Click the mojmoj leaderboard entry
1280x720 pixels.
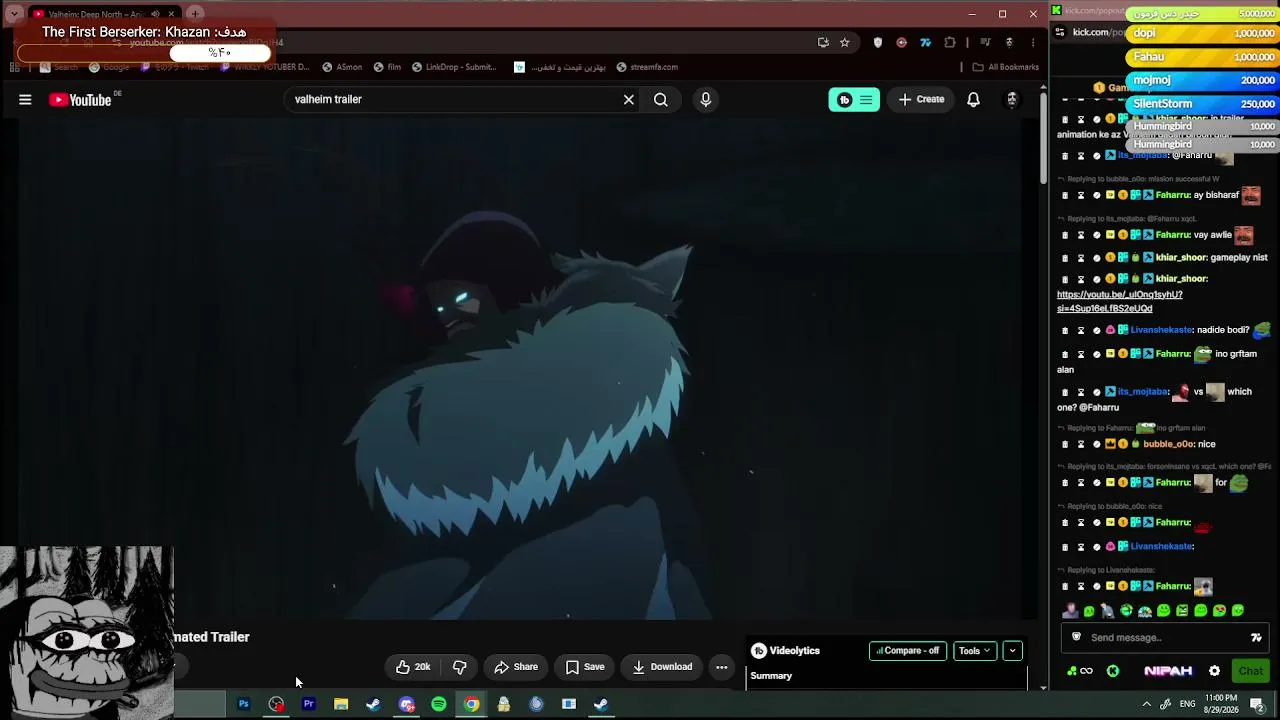coord(1204,80)
